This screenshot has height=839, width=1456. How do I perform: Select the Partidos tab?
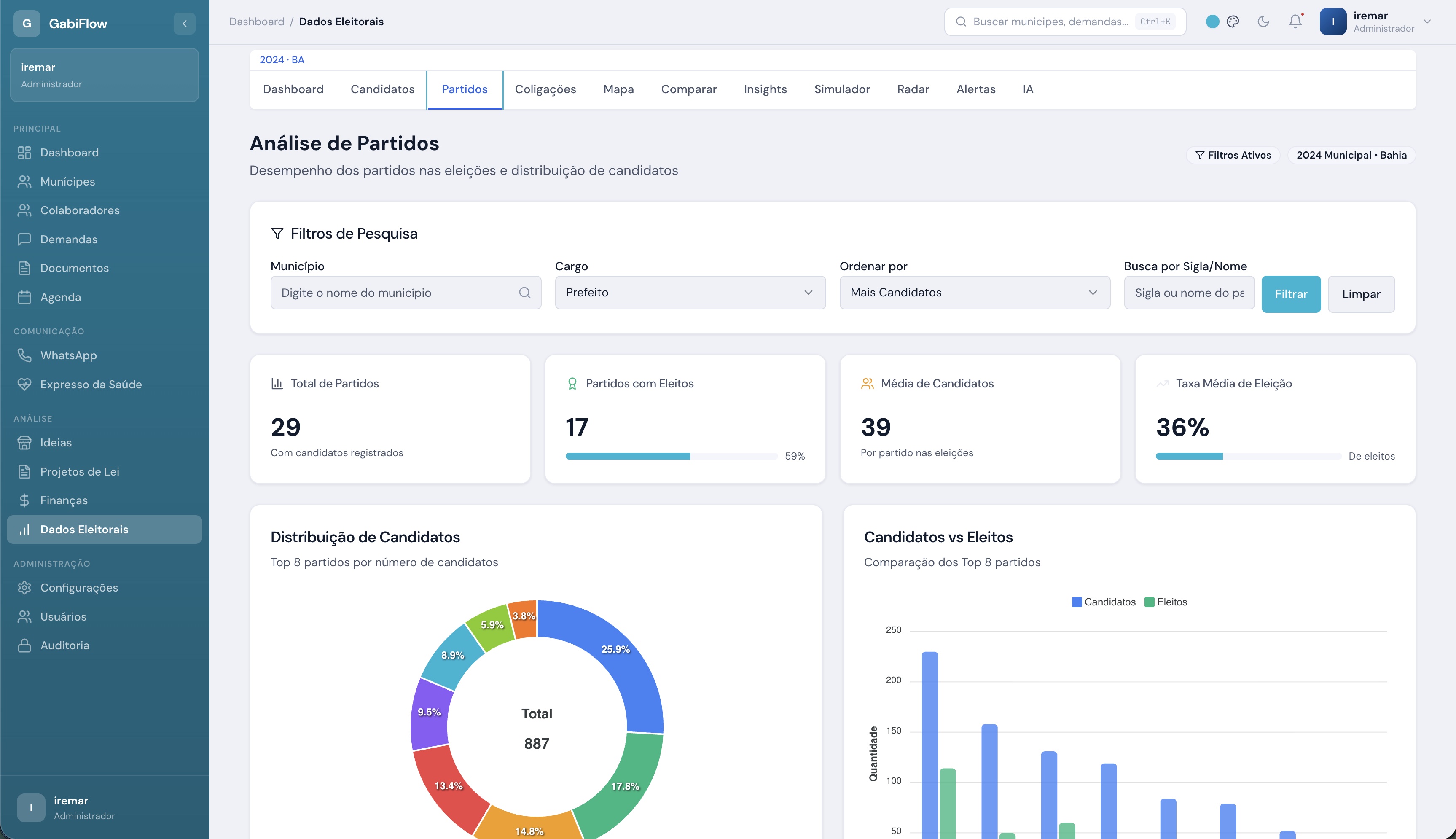(465, 89)
